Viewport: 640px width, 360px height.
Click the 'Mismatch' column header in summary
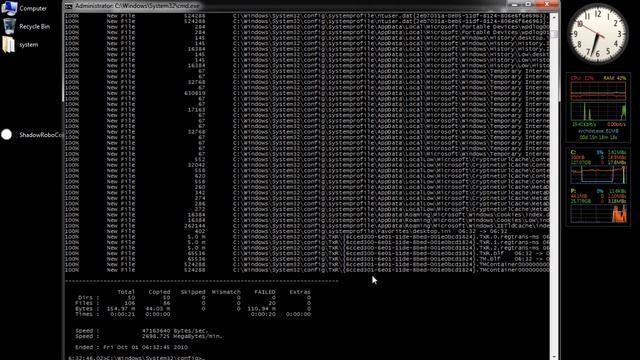tap(226, 292)
